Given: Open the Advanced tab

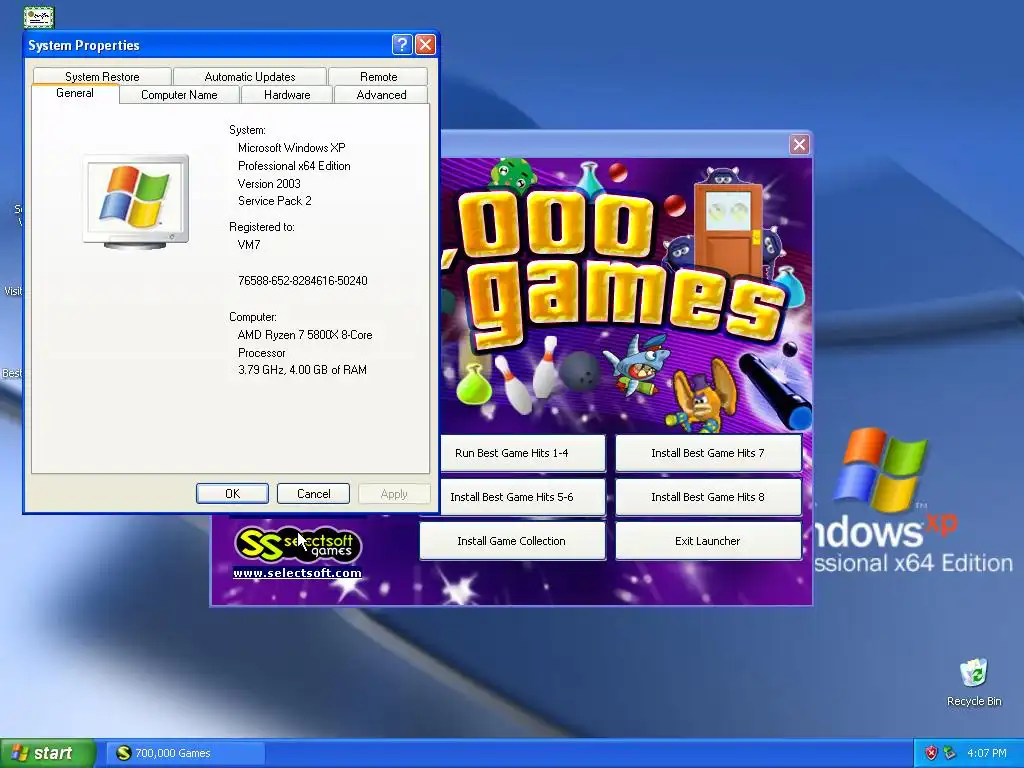Looking at the screenshot, I should click(x=381, y=95).
